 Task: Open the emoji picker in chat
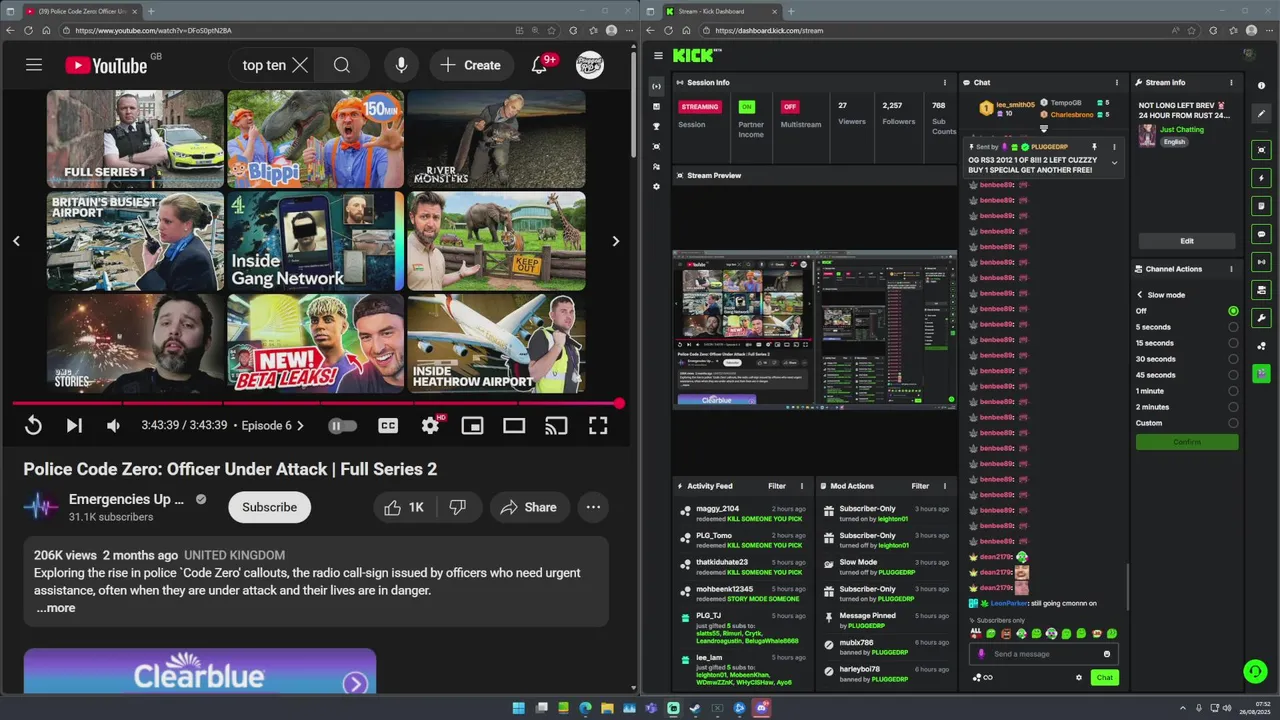pos(1107,654)
